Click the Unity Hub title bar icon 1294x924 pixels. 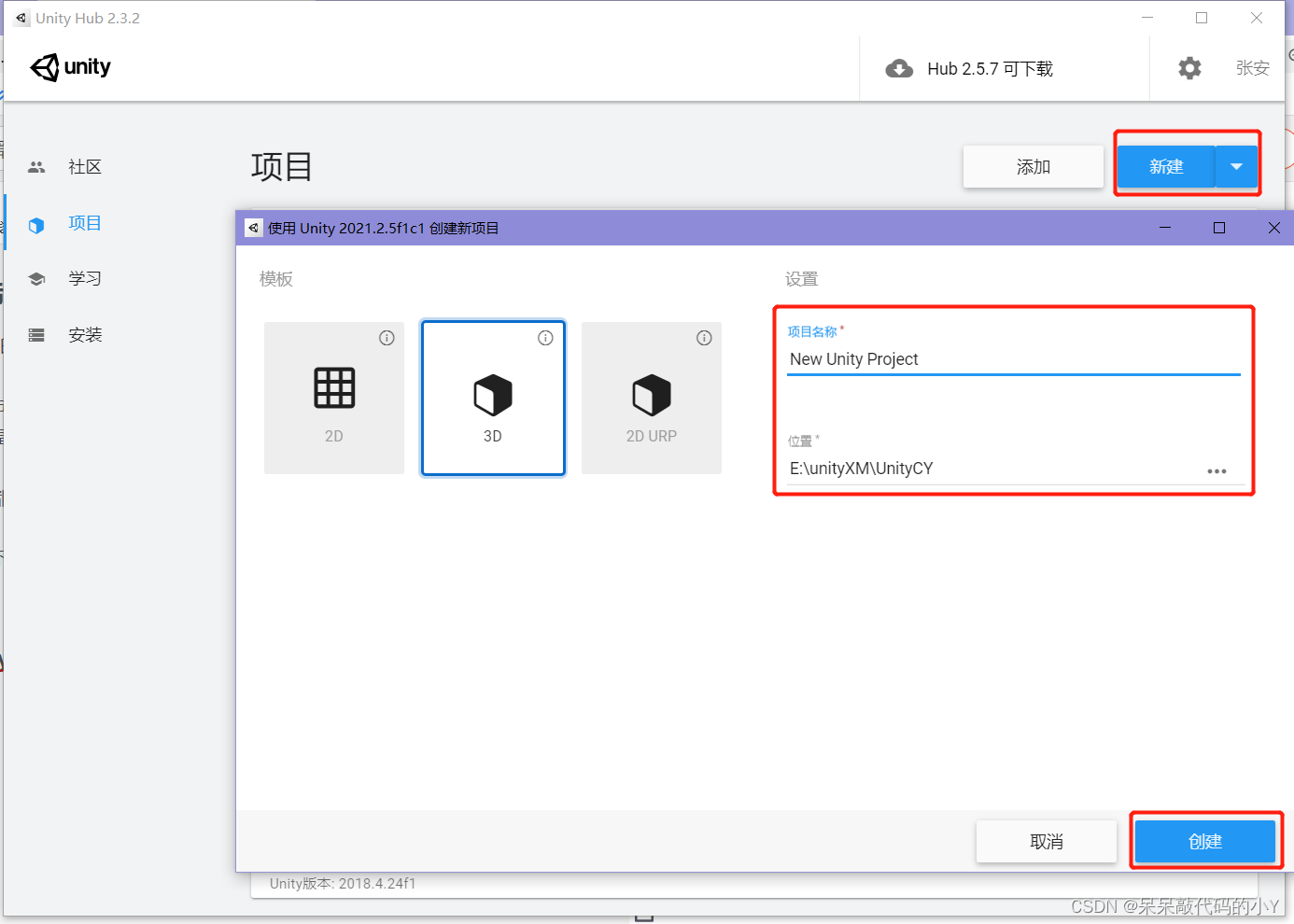coord(21,18)
